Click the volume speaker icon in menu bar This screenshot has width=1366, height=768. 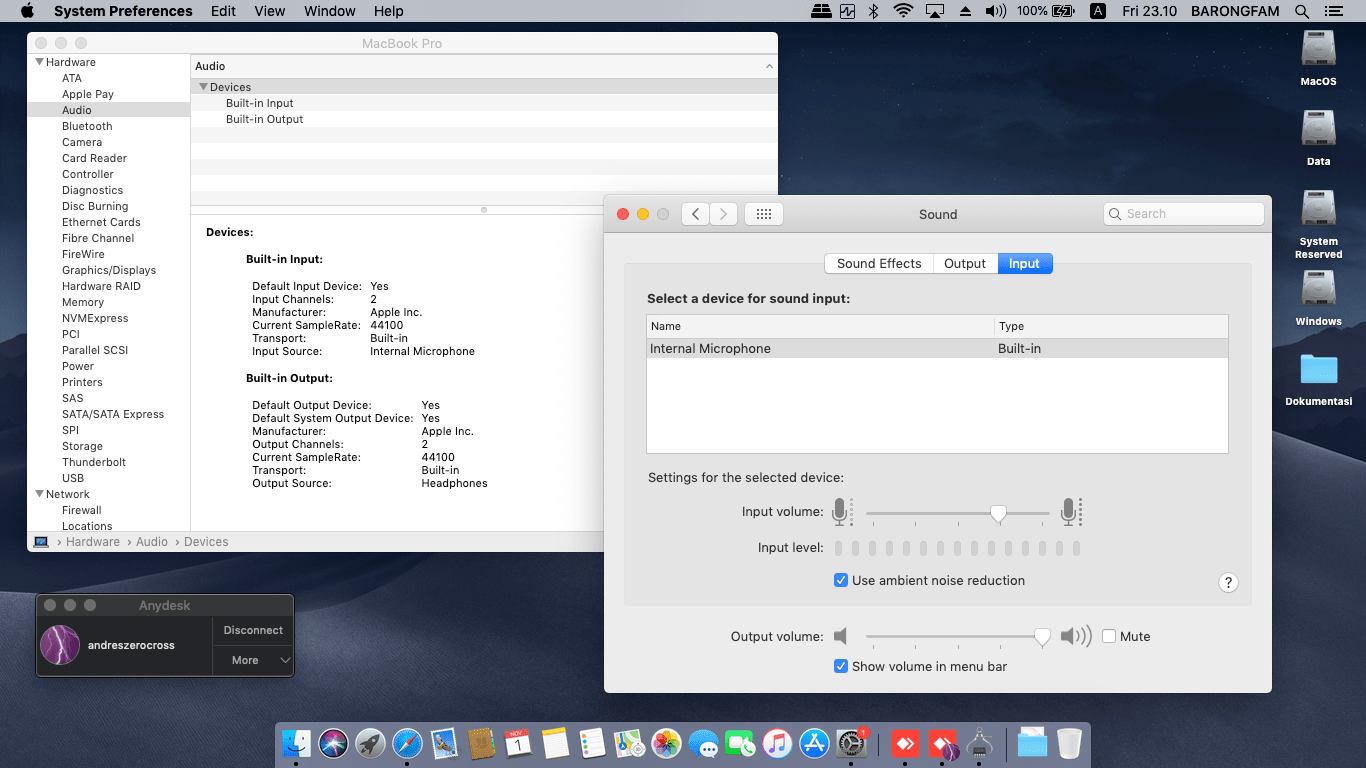(x=995, y=11)
